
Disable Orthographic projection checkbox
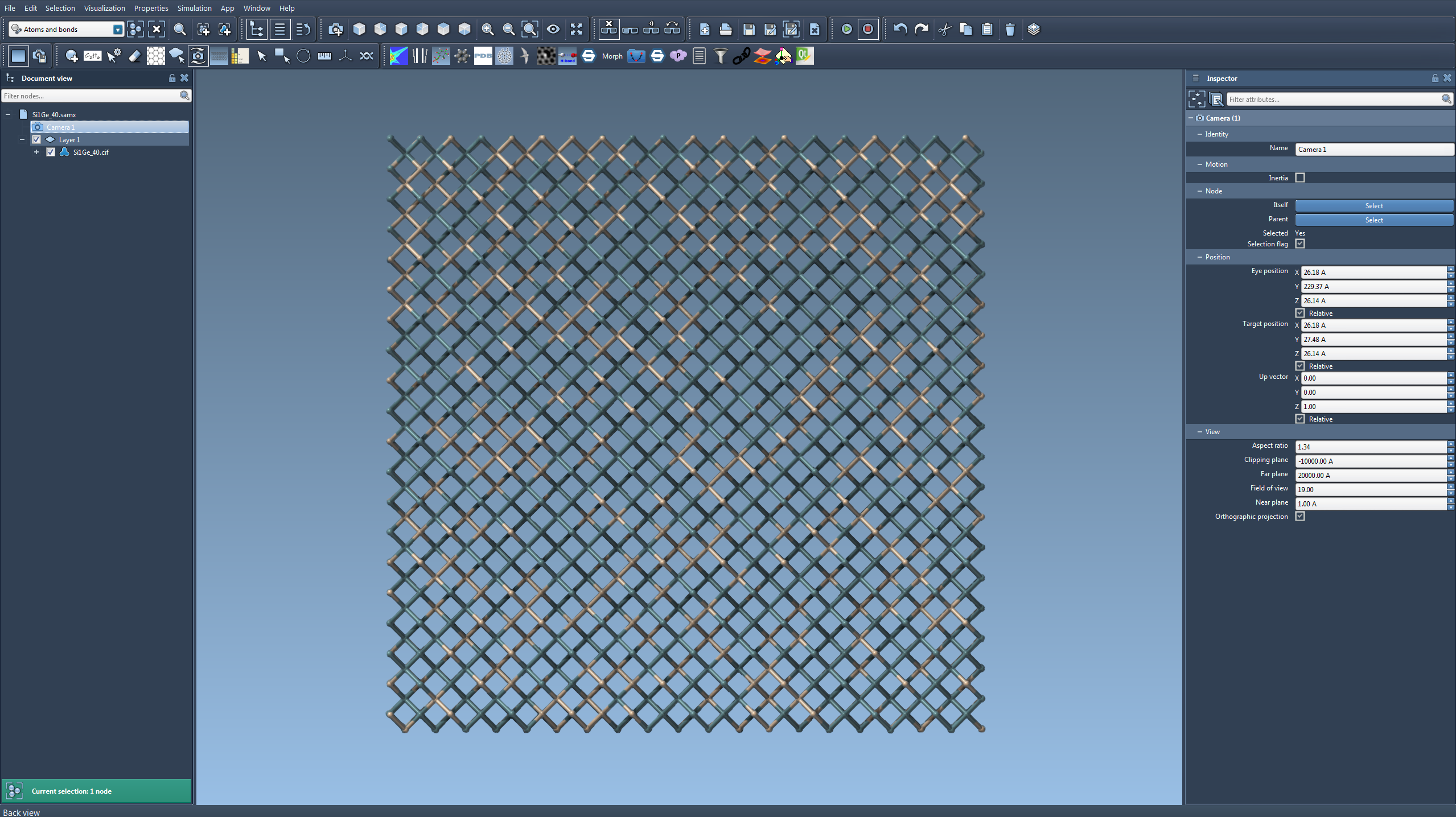tap(1300, 516)
